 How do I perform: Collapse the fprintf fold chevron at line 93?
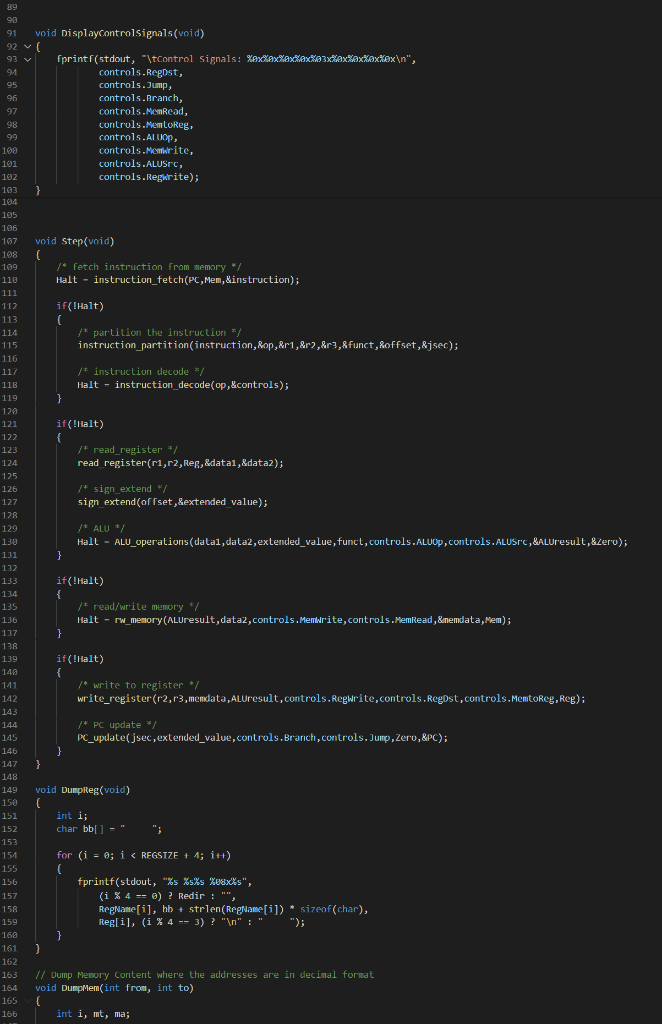(27, 59)
